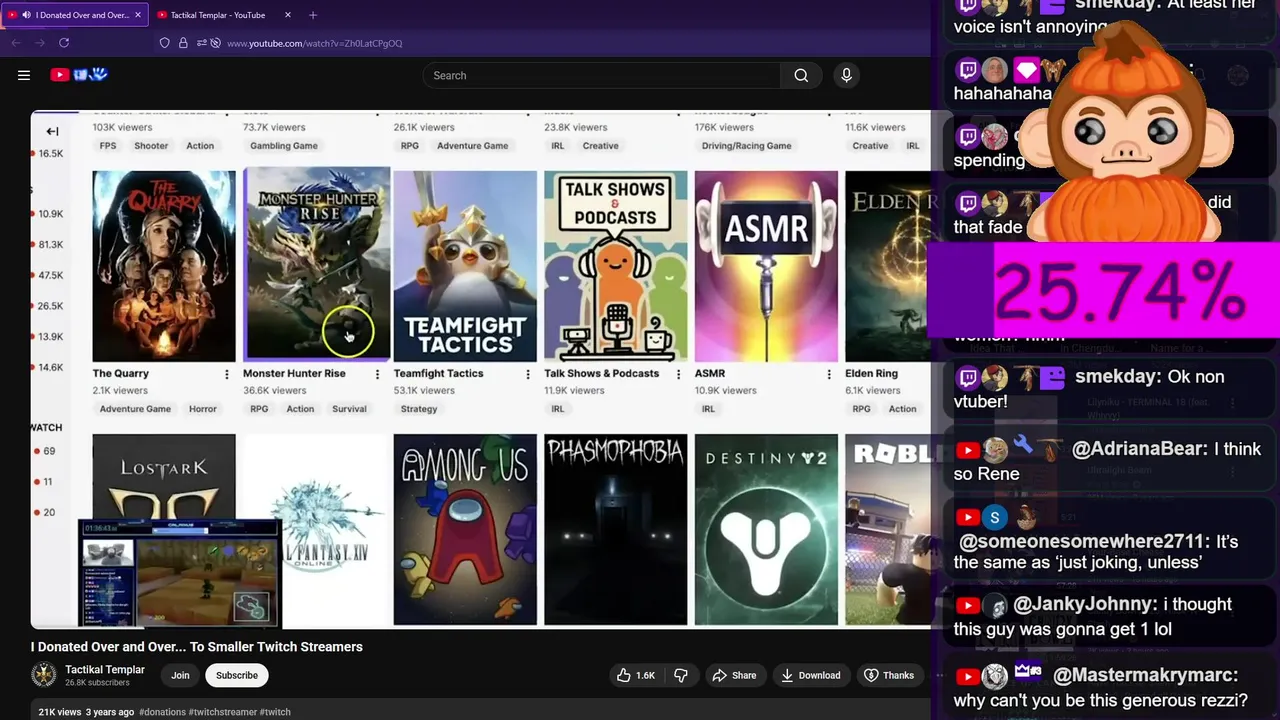Click the Phasmophobia cover in video
Screen dimensions: 1280x720
pyautogui.click(x=615, y=529)
